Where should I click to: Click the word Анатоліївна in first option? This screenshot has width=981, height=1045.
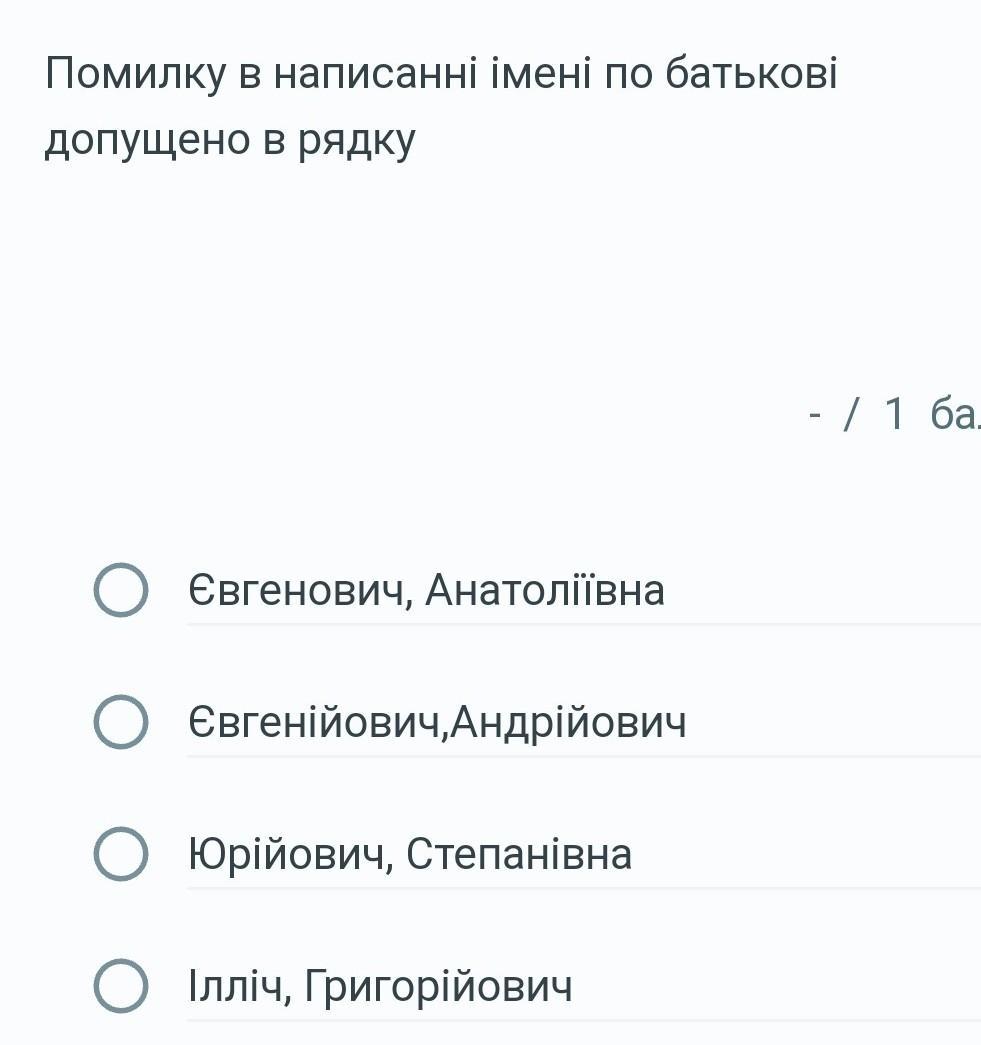[x=545, y=590]
